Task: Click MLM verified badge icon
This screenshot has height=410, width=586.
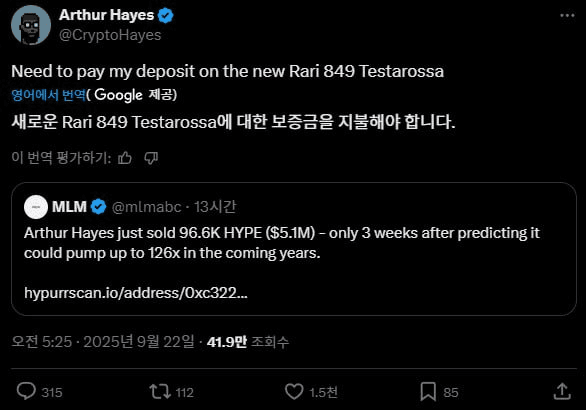Action: click(x=99, y=207)
